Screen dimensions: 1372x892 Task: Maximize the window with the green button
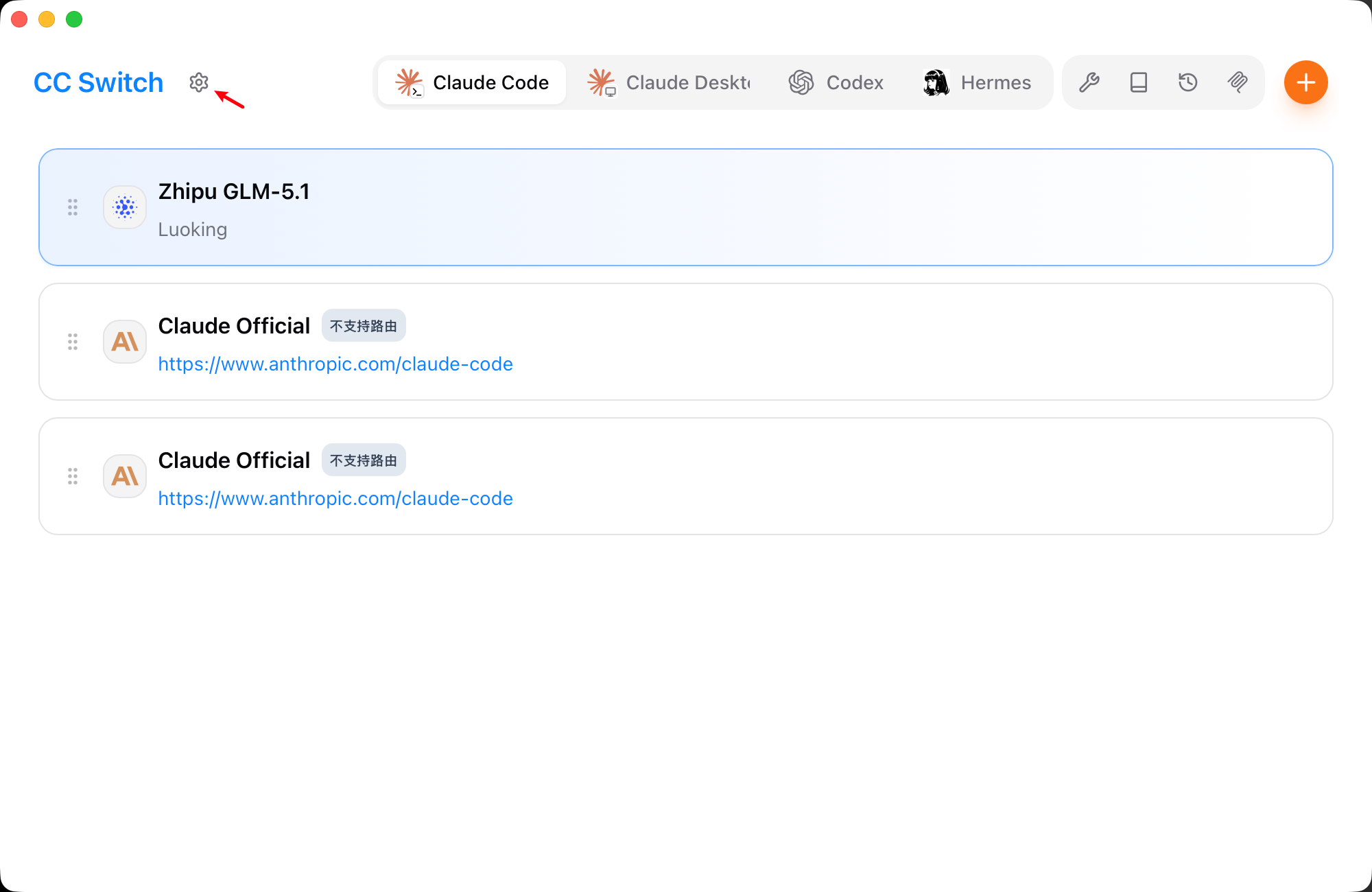click(x=74, y=19)
